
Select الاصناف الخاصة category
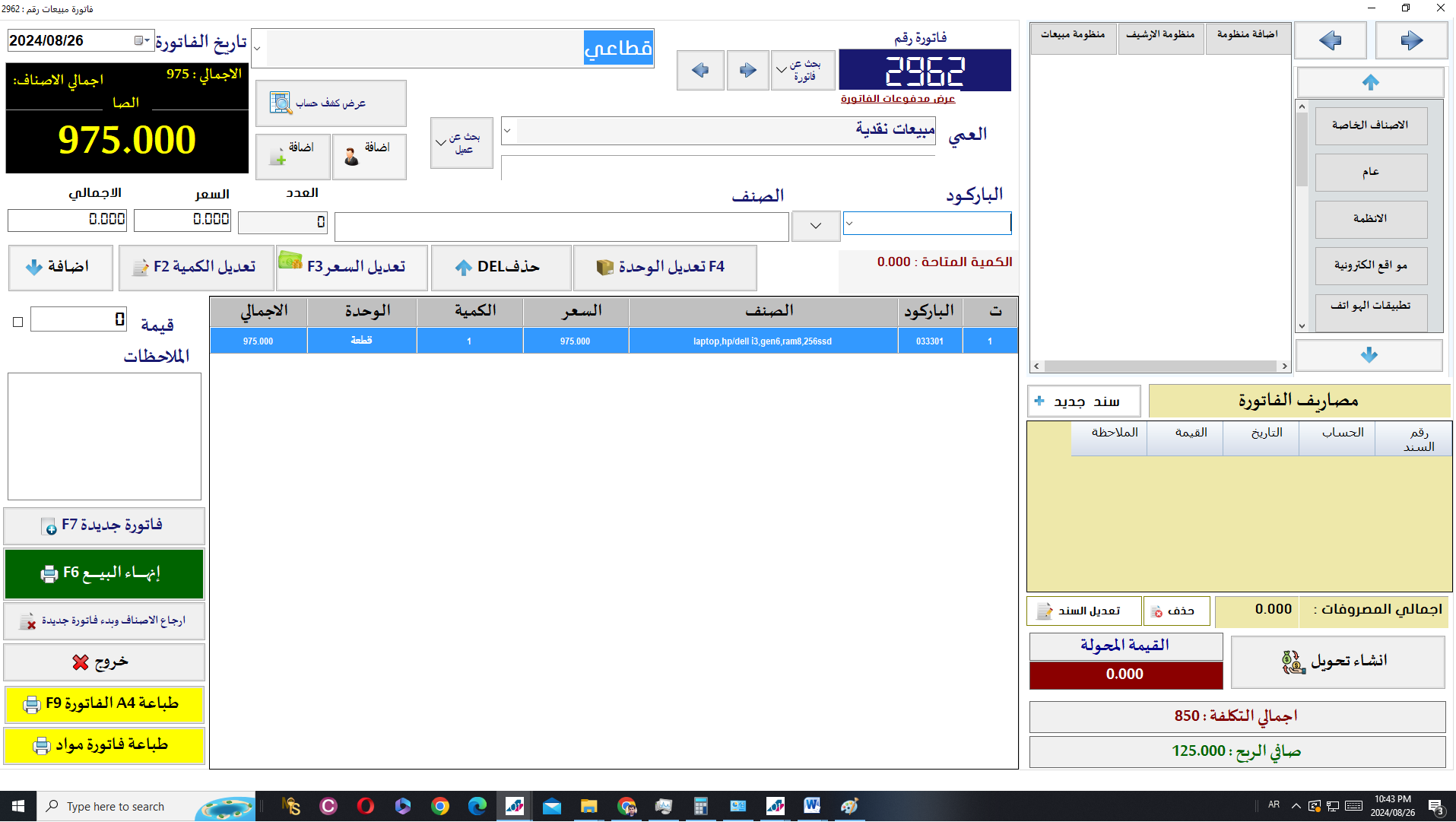(x=1370, y=125)
